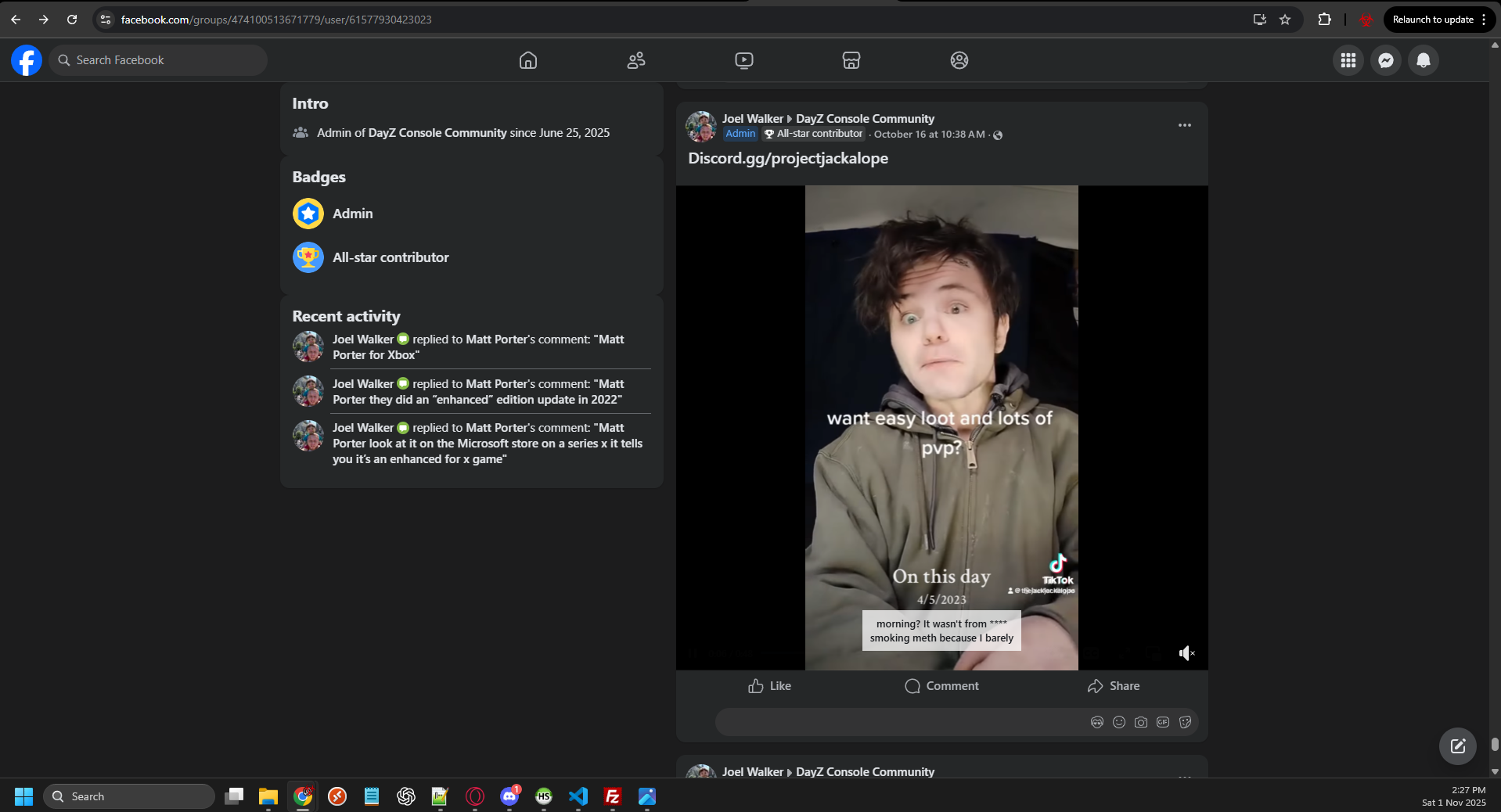
Task: Click the red extension icon in Chrome toolbar
Action: point(1366,20)
